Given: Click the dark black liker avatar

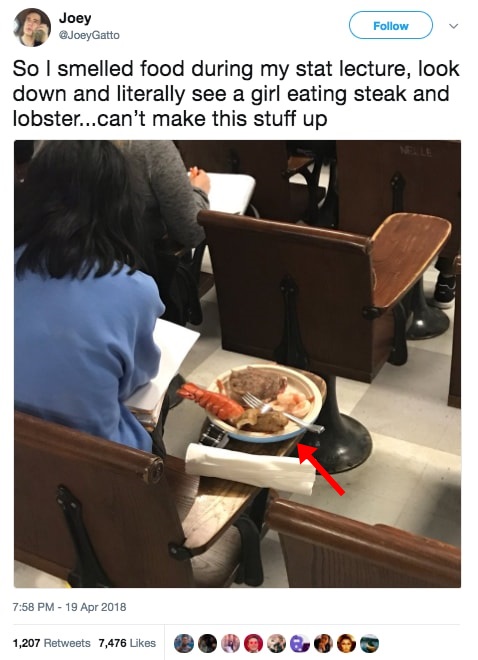Looking at the screenshot, I should tap(207, 643).
